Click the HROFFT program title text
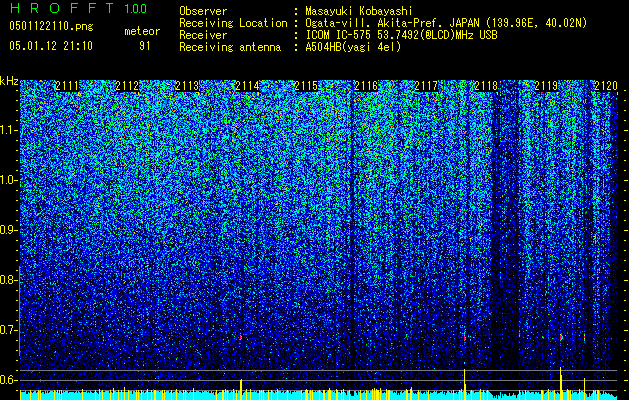 point(62,8)
